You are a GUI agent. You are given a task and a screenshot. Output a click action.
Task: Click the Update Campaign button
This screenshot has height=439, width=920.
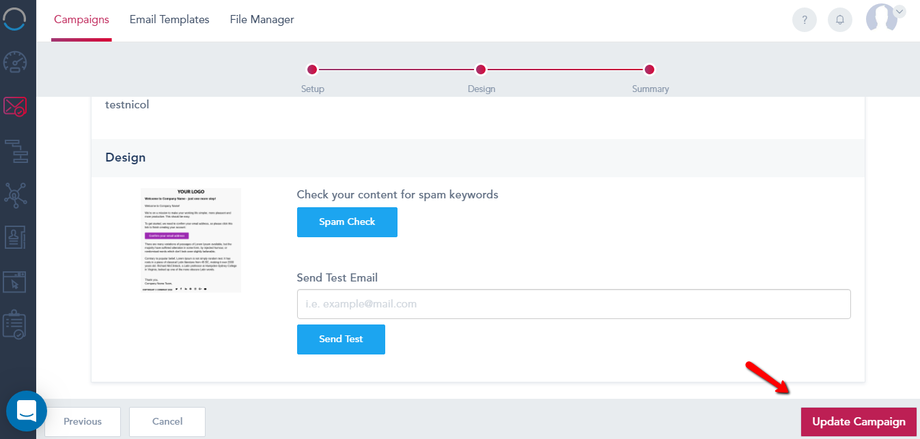(x=858, y=422)
